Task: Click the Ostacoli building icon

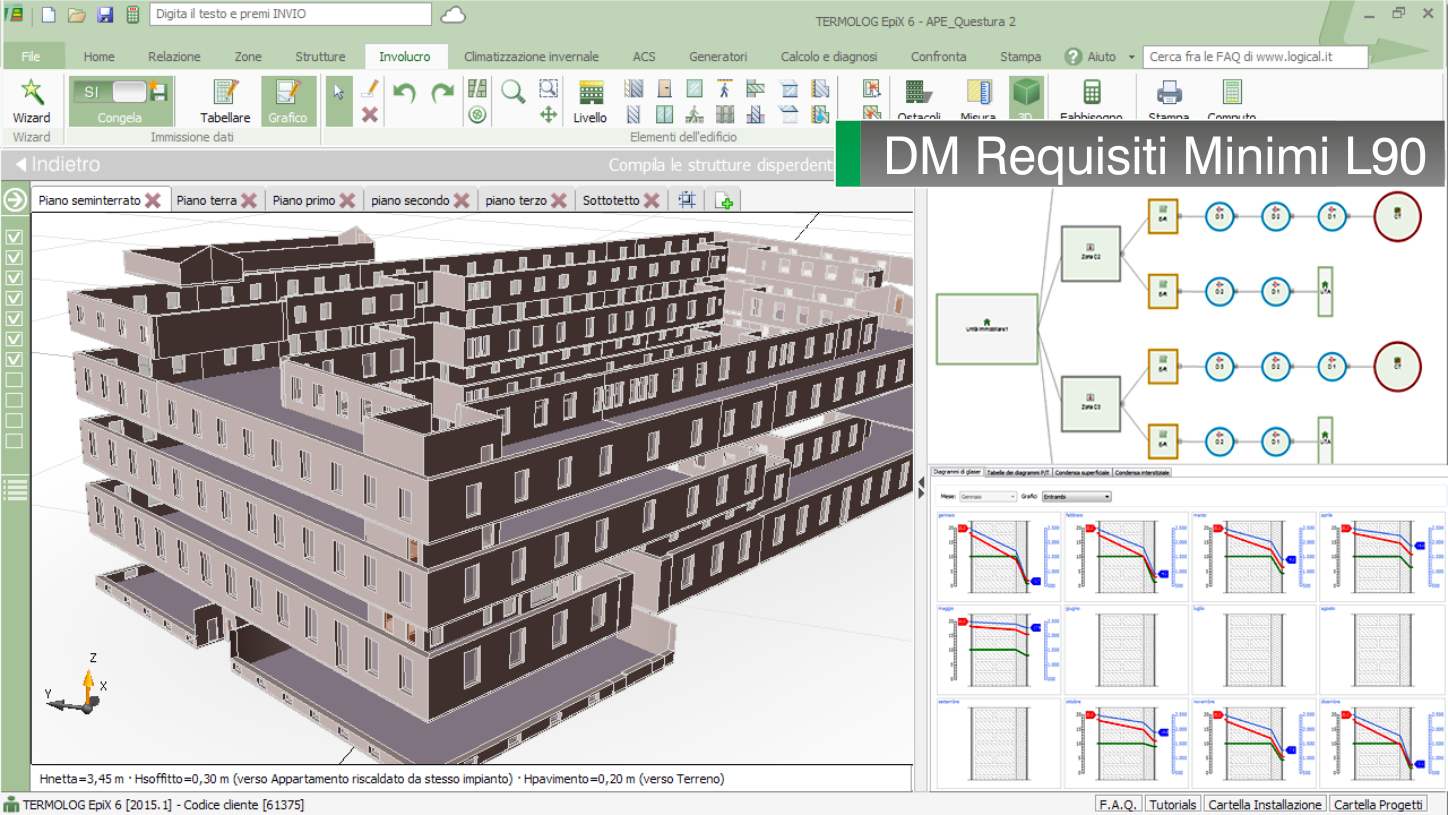Action: point(919,93)
